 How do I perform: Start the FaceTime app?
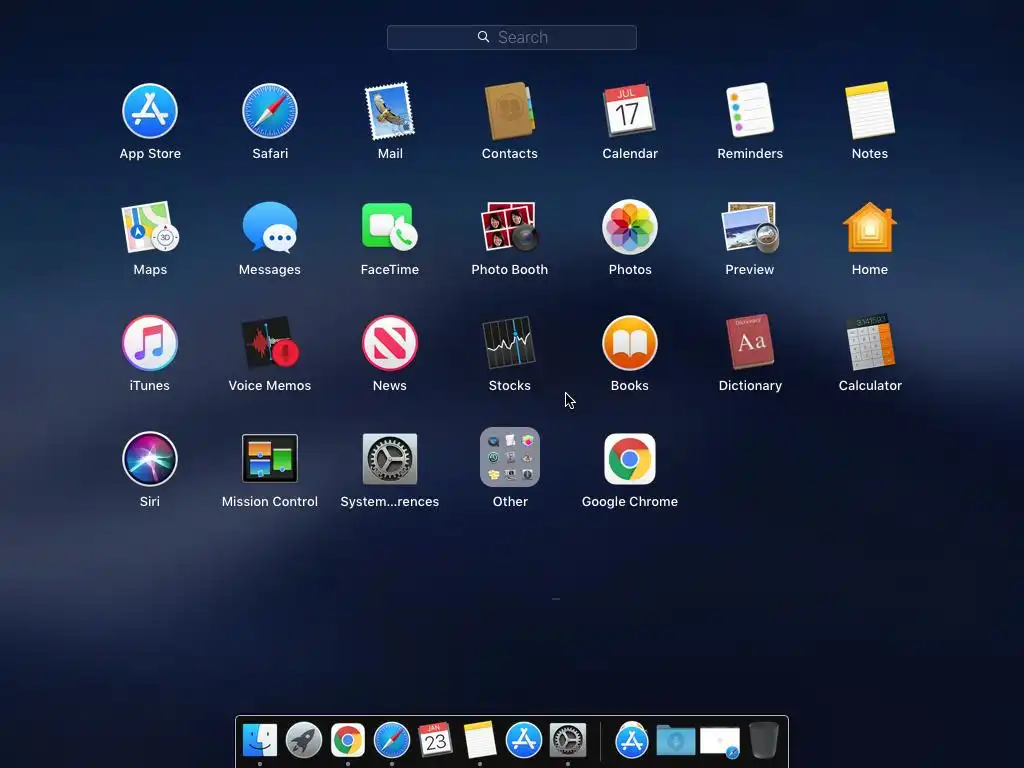tap(390, 227)
